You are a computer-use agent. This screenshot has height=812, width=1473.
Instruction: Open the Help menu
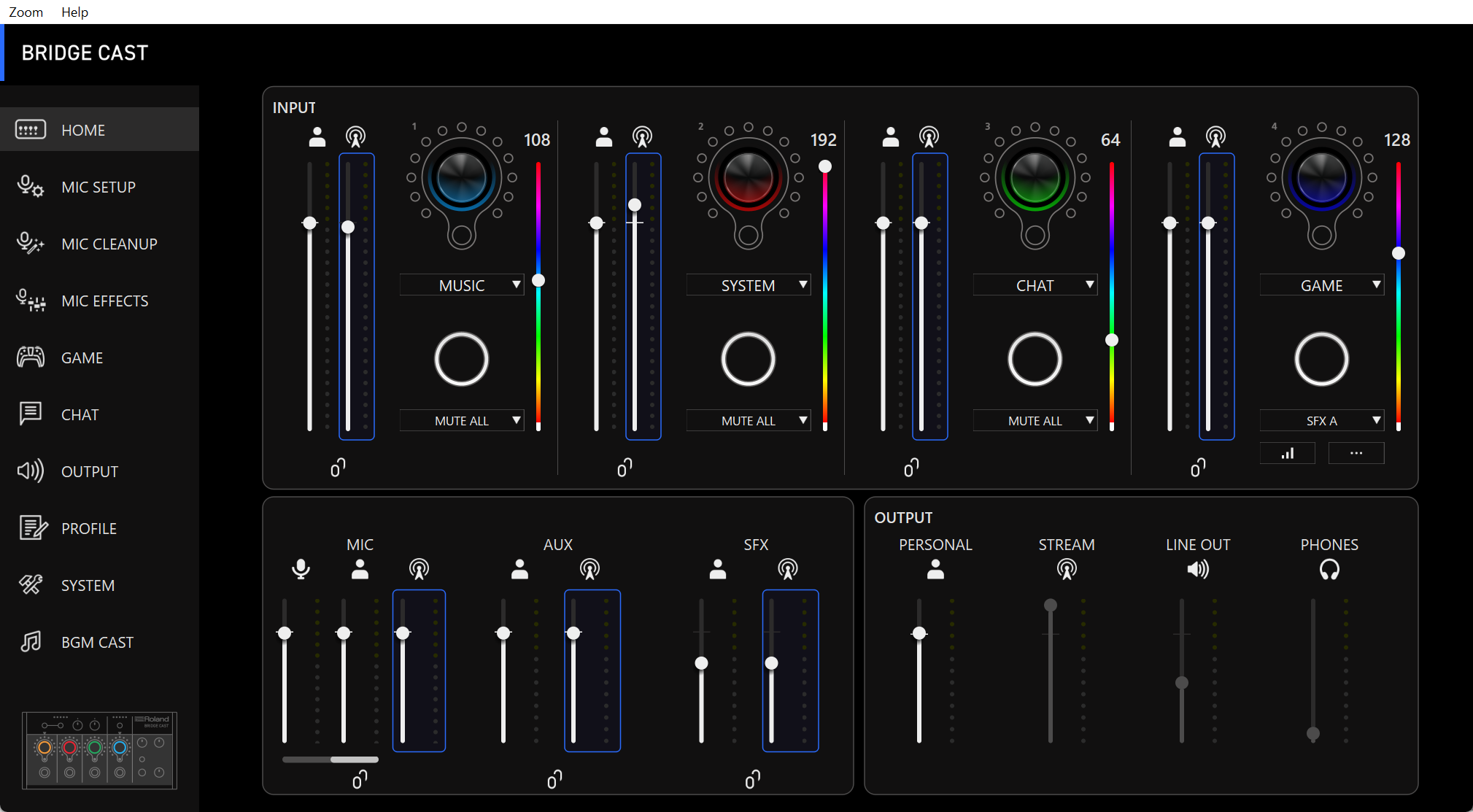pyautogui.click(x=74, y=12)
